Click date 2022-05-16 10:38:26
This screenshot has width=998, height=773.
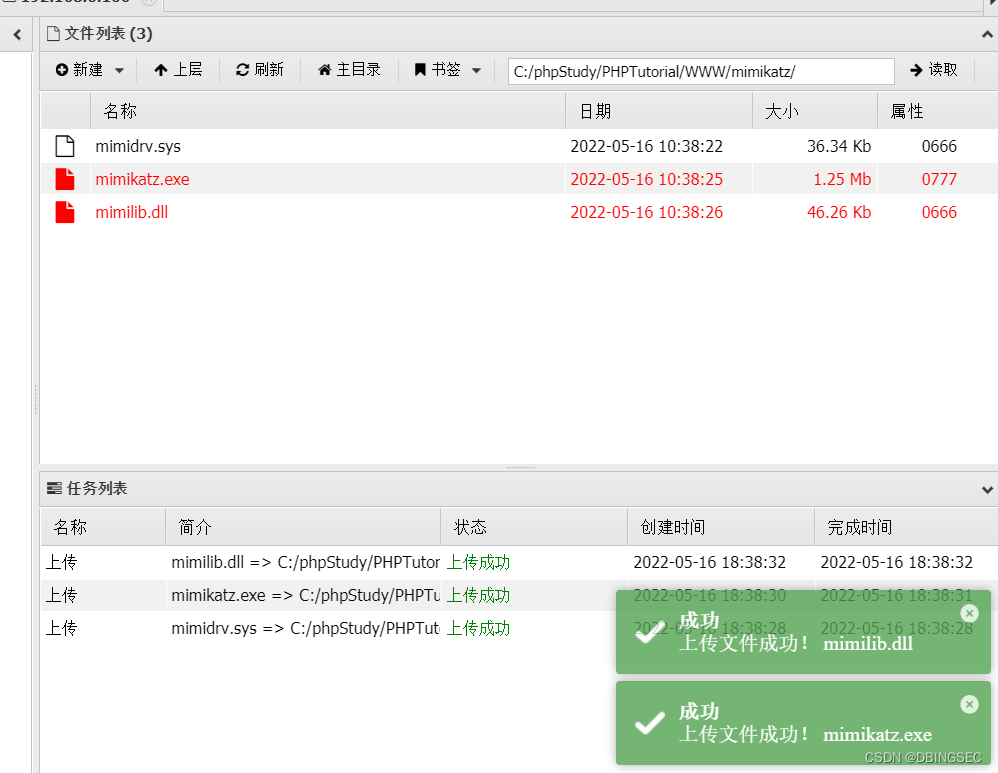647,213
